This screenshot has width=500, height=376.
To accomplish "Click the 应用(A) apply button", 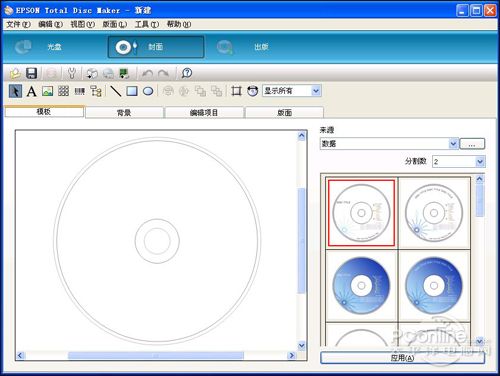I will click(x=402, y=358).
